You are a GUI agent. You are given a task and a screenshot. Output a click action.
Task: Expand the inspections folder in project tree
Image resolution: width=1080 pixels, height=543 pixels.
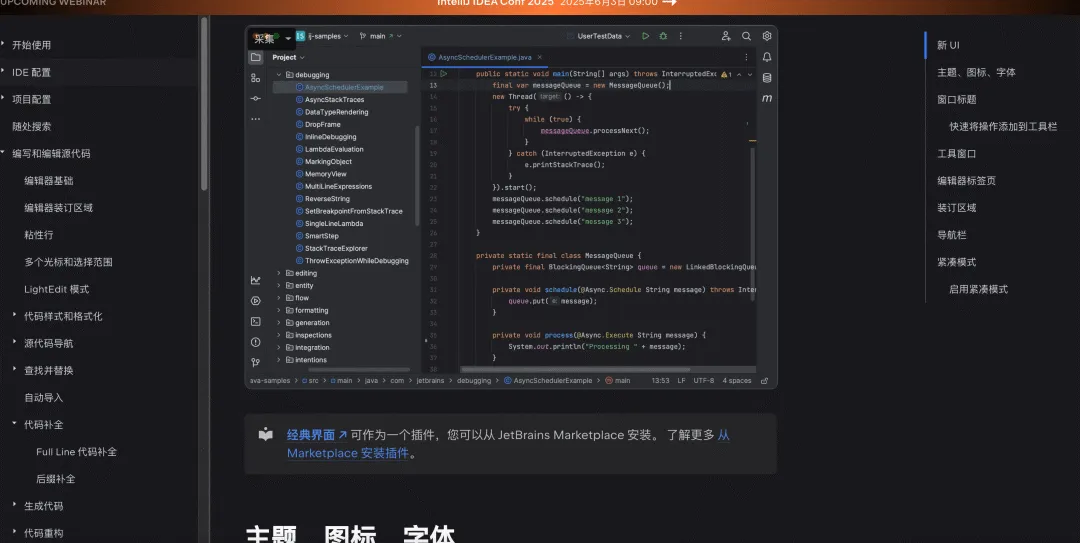(x=279, y=335)
